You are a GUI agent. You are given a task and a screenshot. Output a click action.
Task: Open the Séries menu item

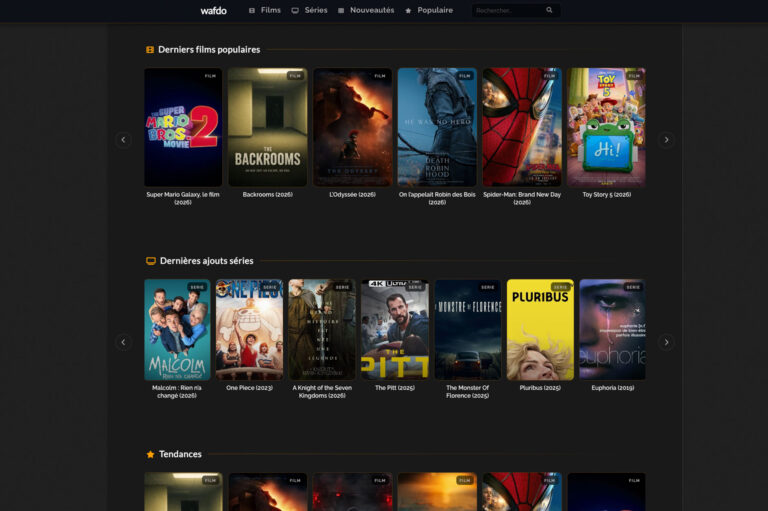coord(316,10)
